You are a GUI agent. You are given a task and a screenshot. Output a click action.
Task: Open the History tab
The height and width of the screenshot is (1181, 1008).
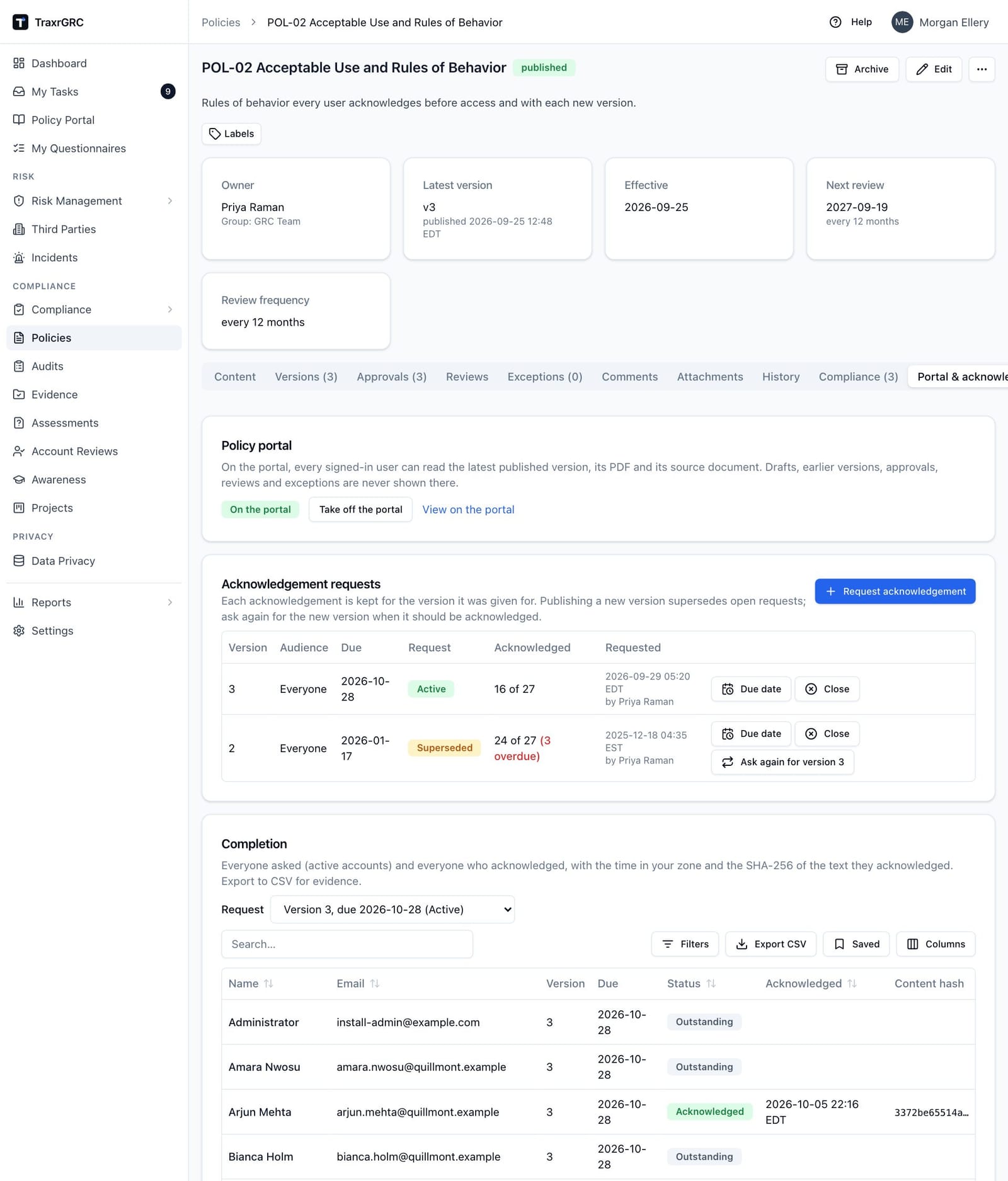(781, 377)
